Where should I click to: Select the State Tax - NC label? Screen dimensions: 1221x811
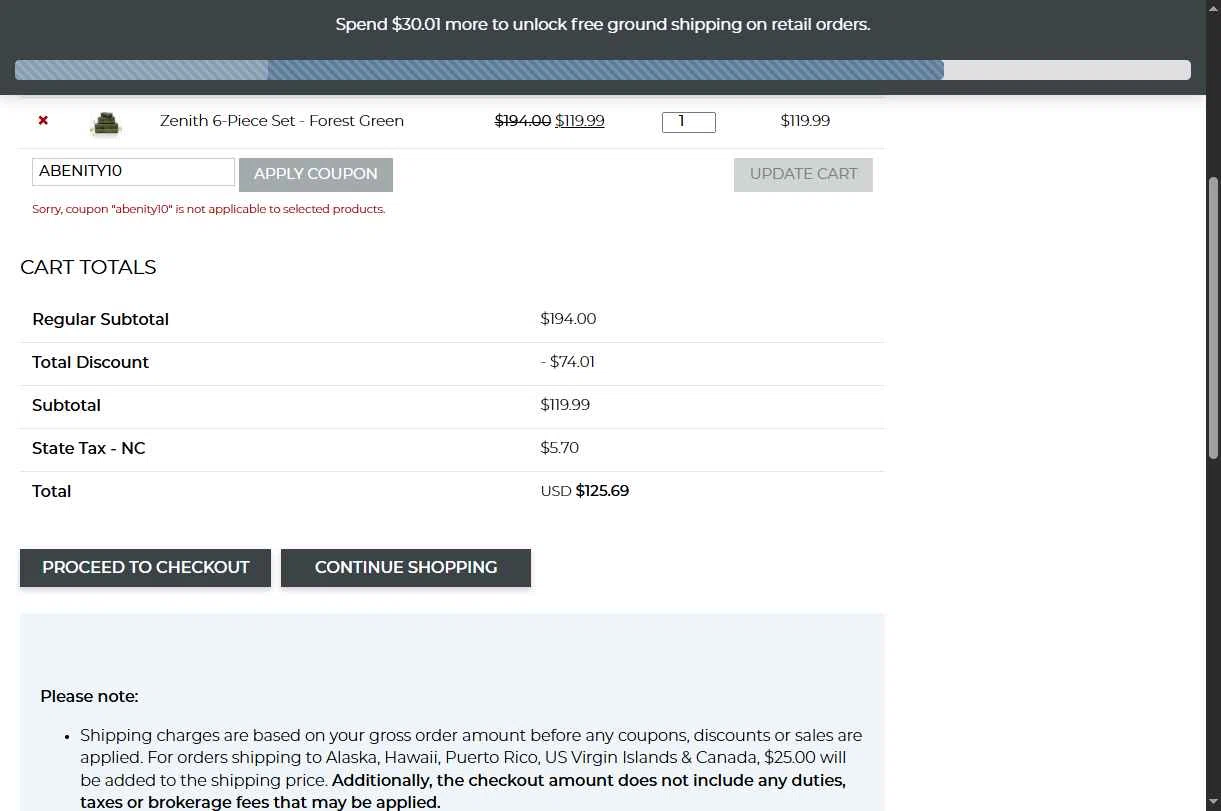[x=88, y=448]
